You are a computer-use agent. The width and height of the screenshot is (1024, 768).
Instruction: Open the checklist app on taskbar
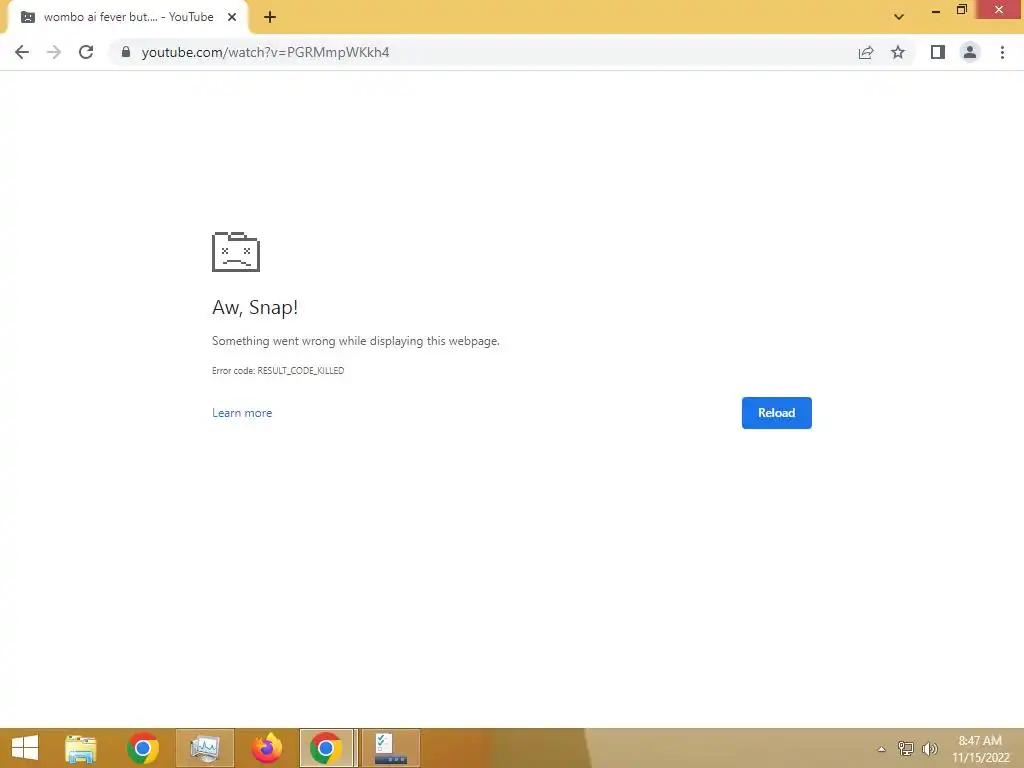[391, 748]
